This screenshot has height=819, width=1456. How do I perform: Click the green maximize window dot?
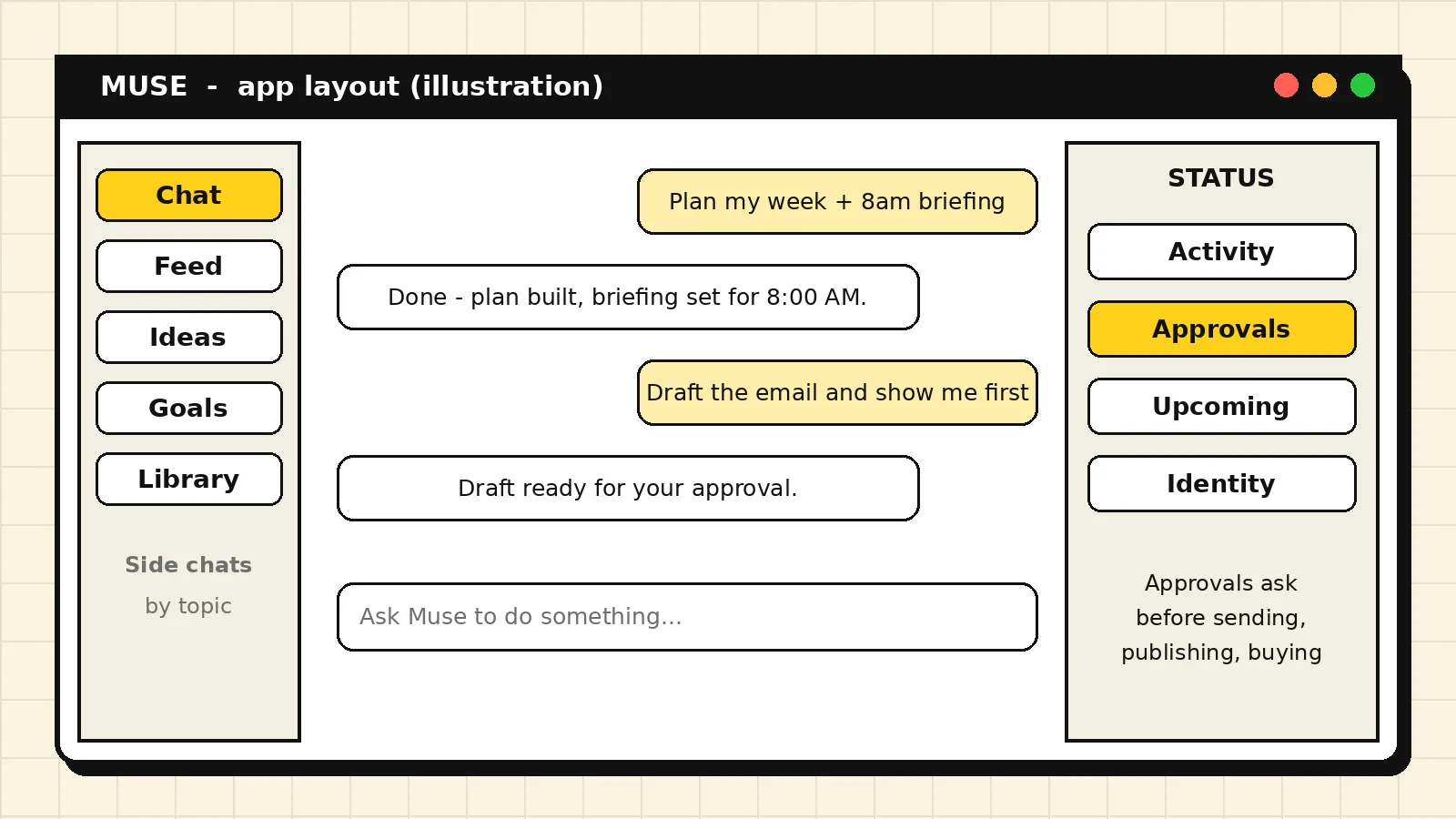click(x=1362, y=86)
